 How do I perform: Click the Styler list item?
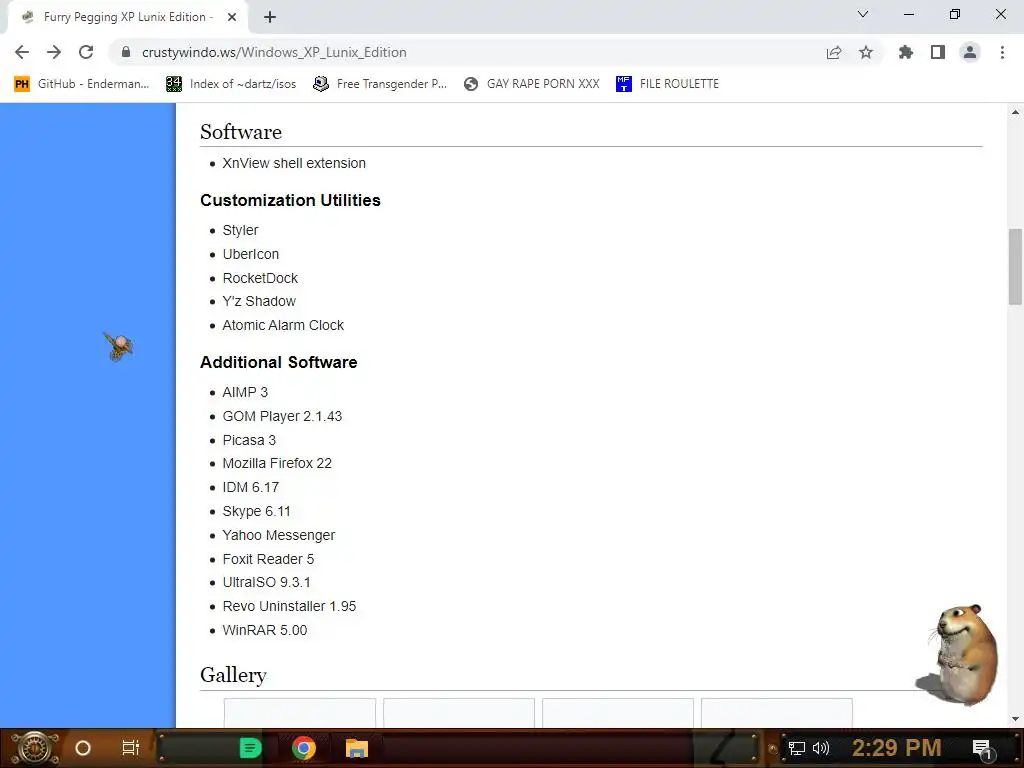point(240,231)
